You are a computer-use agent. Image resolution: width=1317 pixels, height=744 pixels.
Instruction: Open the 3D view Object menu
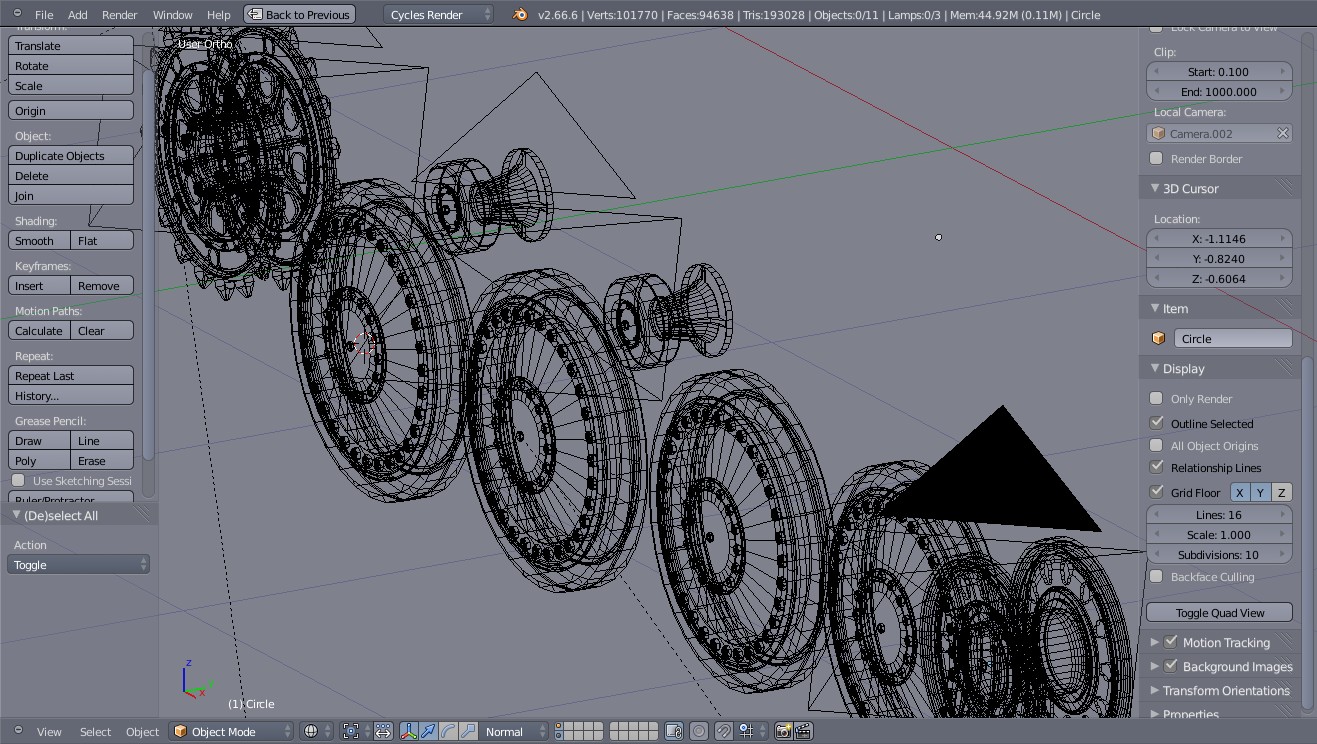[142, 732]
